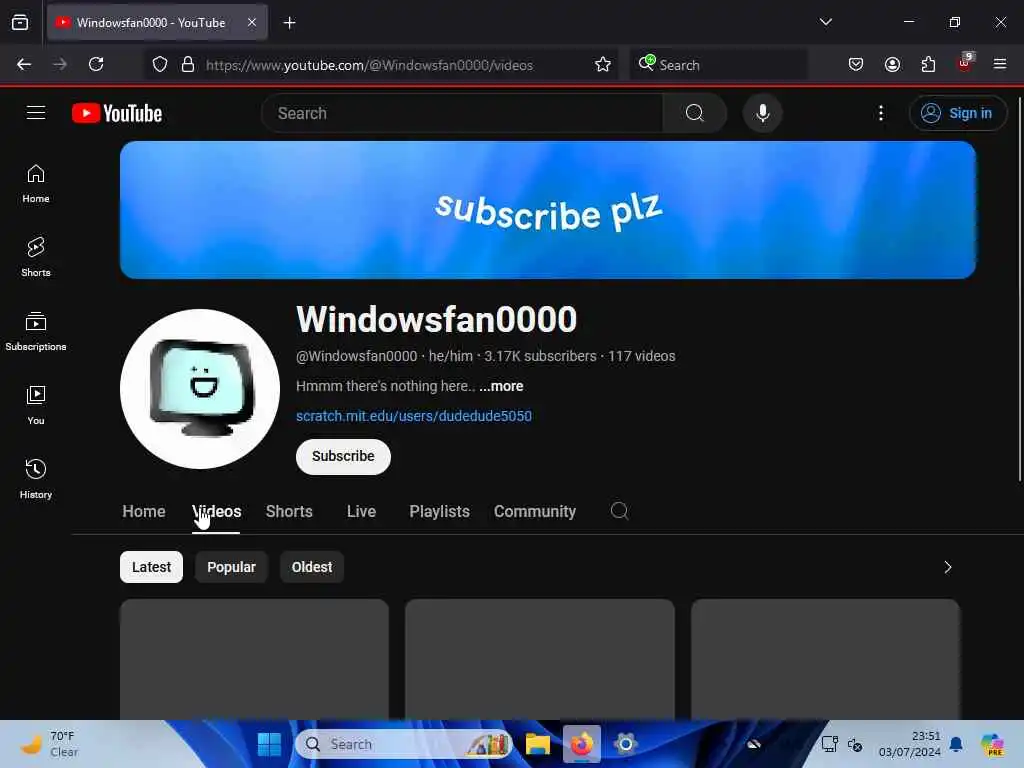
Task: Click the Sign in button
Action: coord(957,113)
